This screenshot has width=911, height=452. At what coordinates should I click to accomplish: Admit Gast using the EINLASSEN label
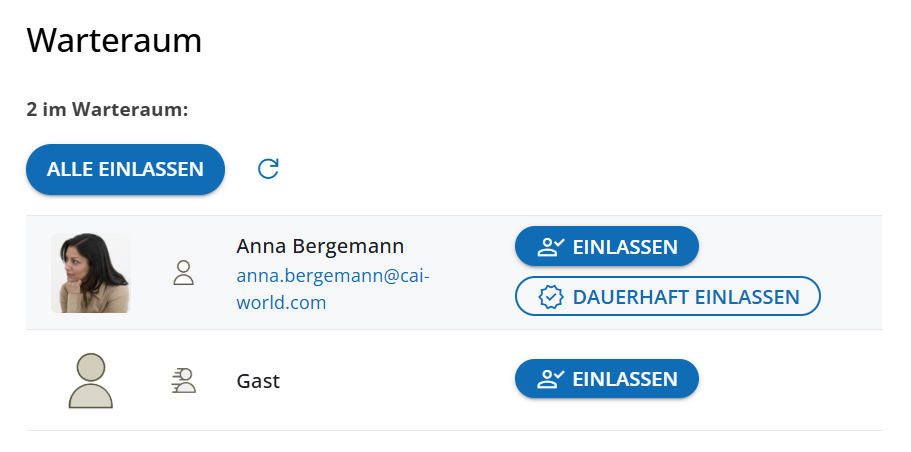tap(625, 380)
